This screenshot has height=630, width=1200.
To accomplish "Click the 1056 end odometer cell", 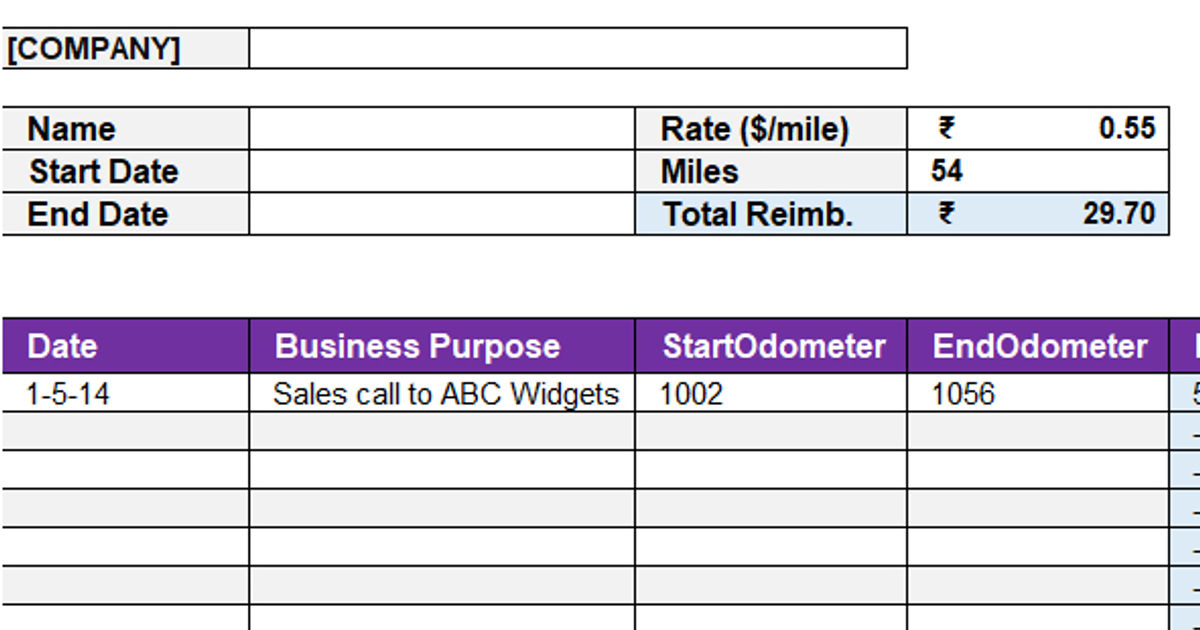I will [x=1037, y=393].
